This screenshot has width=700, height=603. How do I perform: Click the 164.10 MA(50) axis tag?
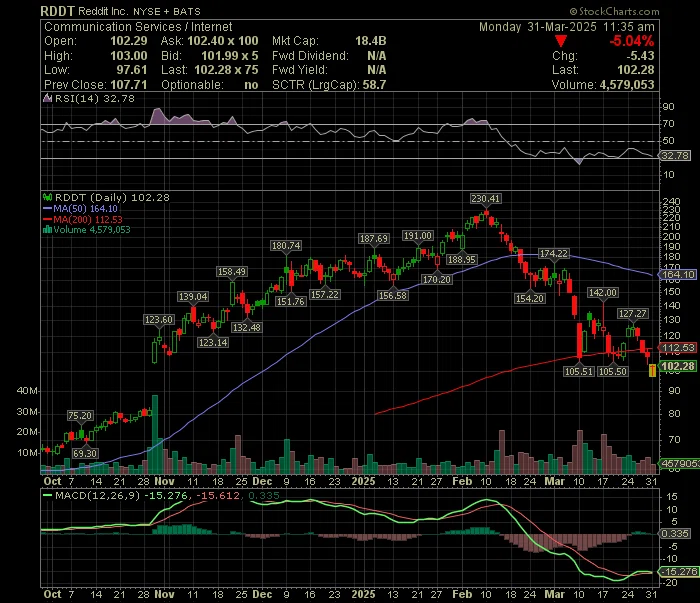[x=678, y=274]
